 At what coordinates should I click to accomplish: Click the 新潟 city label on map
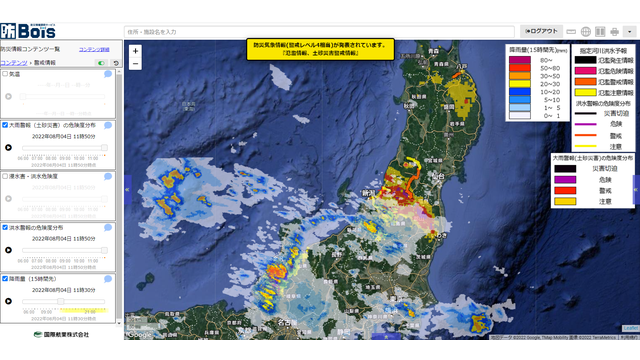pyautogui.click(x=368, y=192)
